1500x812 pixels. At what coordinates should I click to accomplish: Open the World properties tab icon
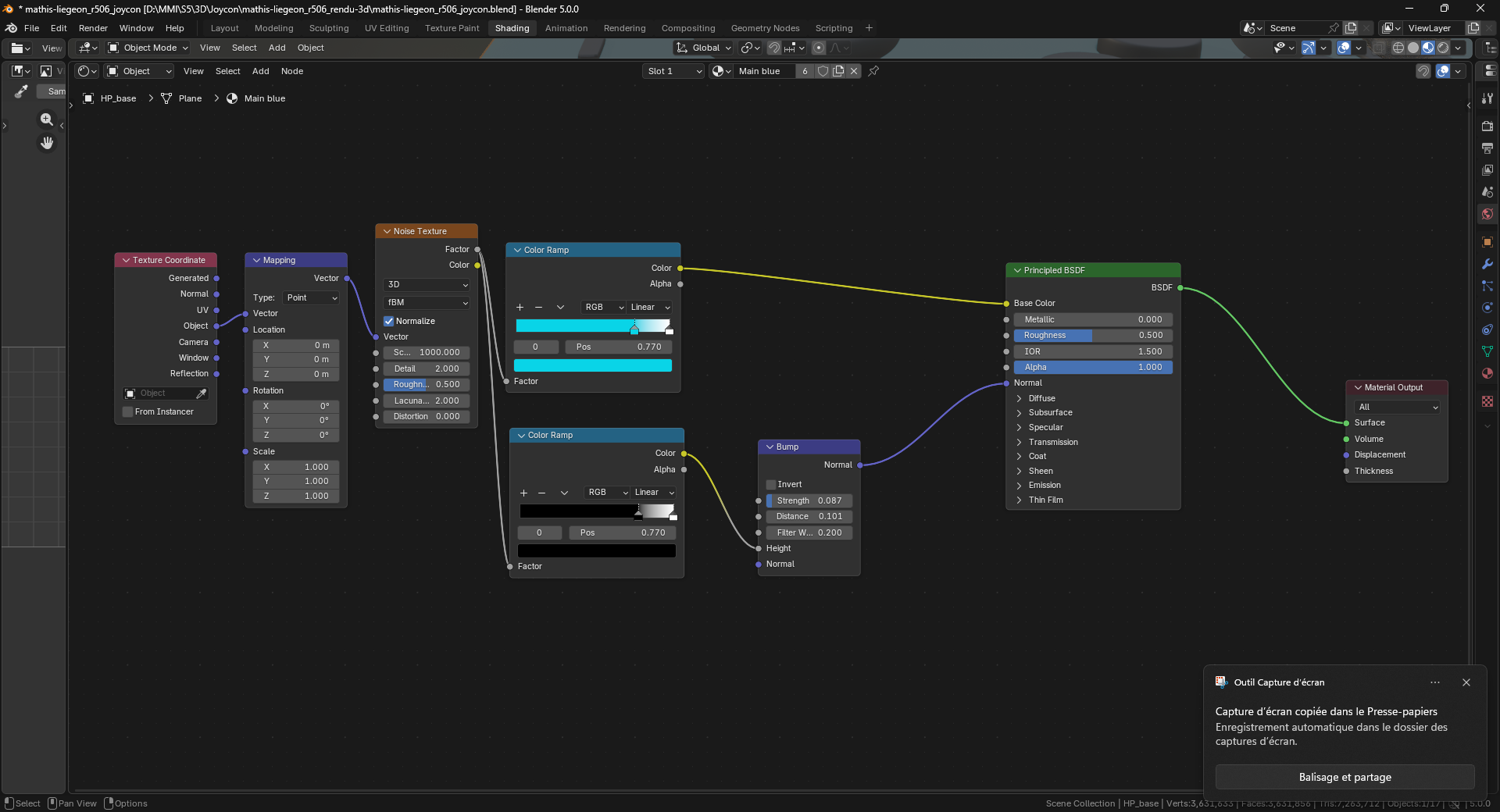[x=1487, y=214]
